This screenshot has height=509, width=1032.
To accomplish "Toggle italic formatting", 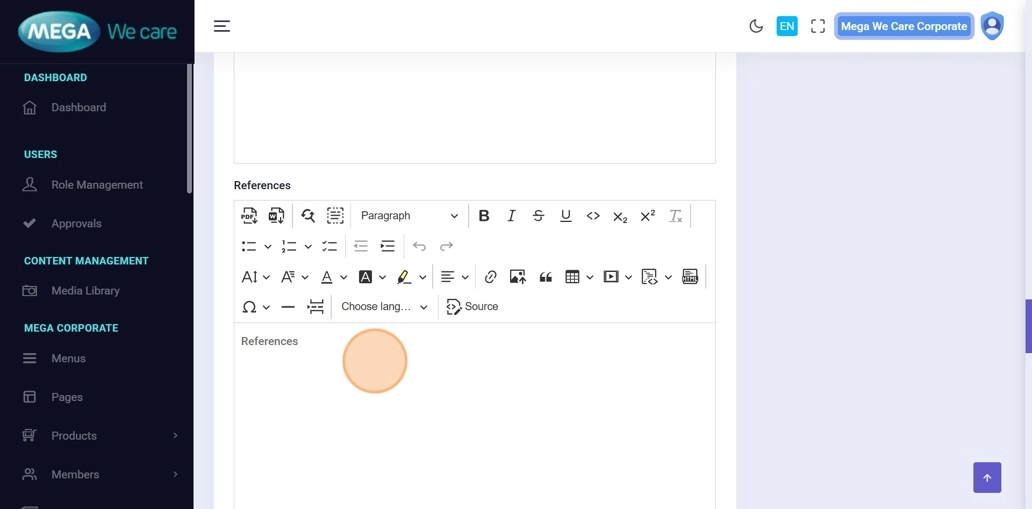I will tap(511, 216).
